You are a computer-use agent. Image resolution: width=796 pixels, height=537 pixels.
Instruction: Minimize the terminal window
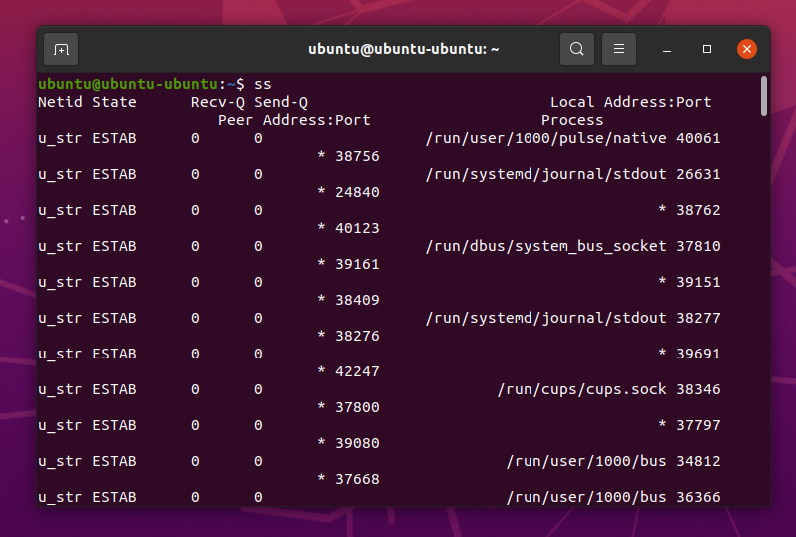tap(667, 49)
